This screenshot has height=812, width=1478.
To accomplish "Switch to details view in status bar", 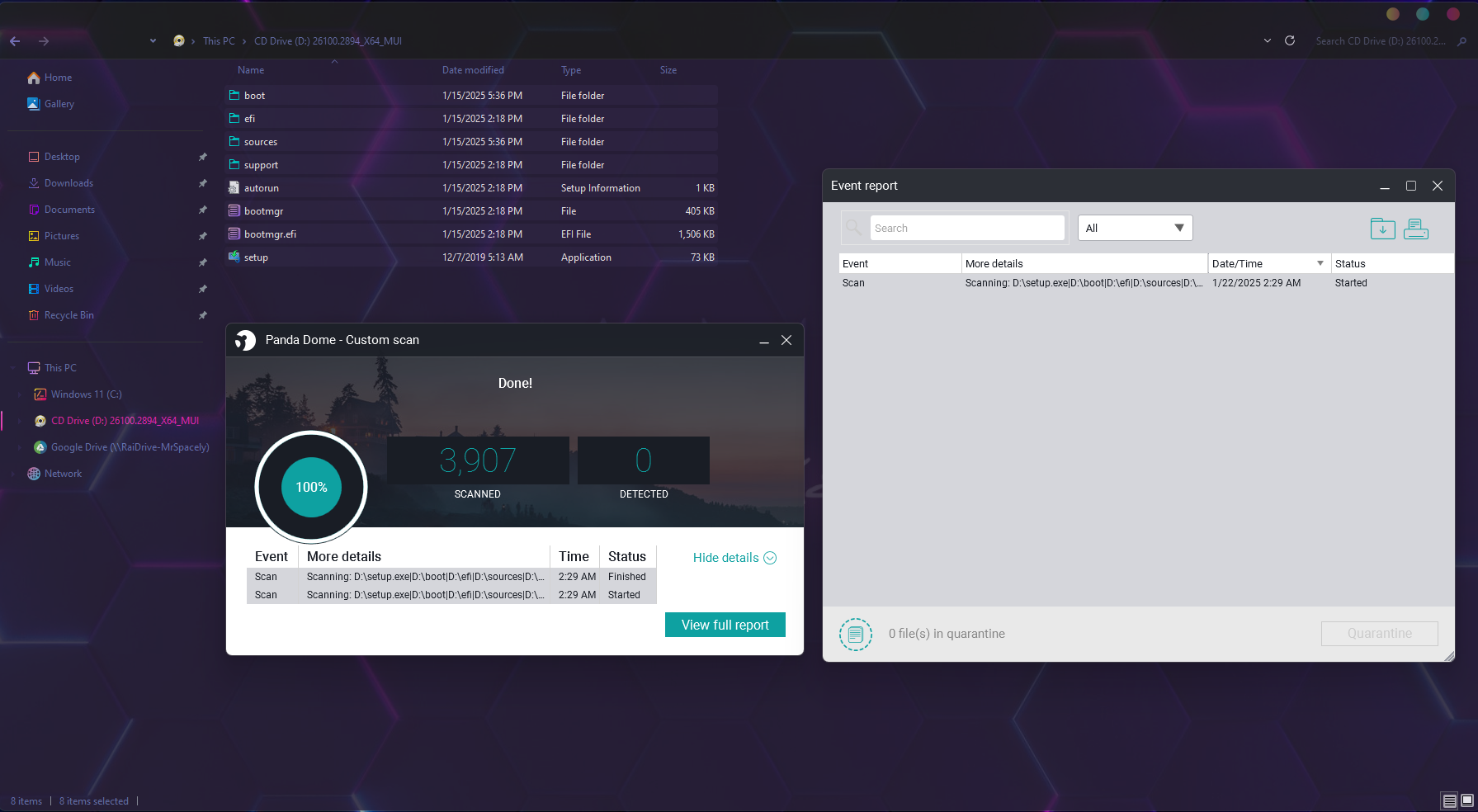I will pyautogui.click(x=1449, y=800).
